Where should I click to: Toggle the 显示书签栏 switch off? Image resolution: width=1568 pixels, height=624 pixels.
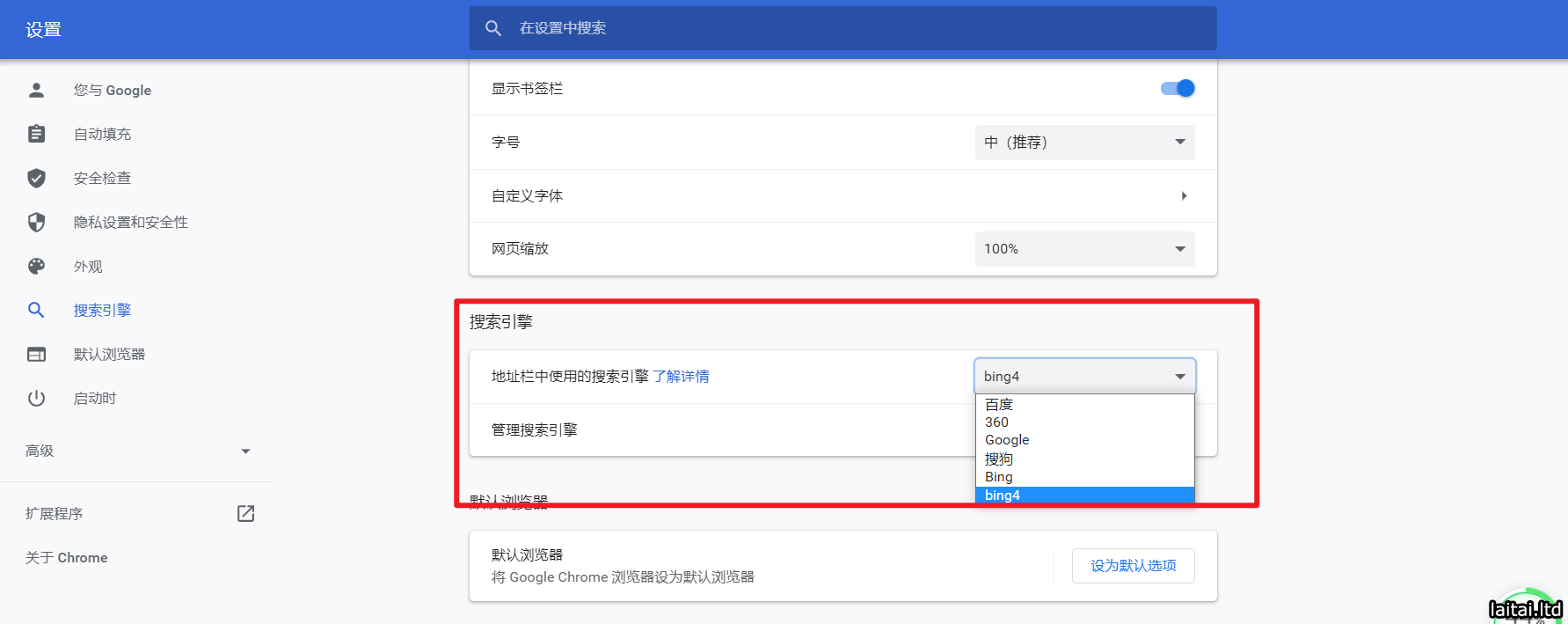point(1177,88)
